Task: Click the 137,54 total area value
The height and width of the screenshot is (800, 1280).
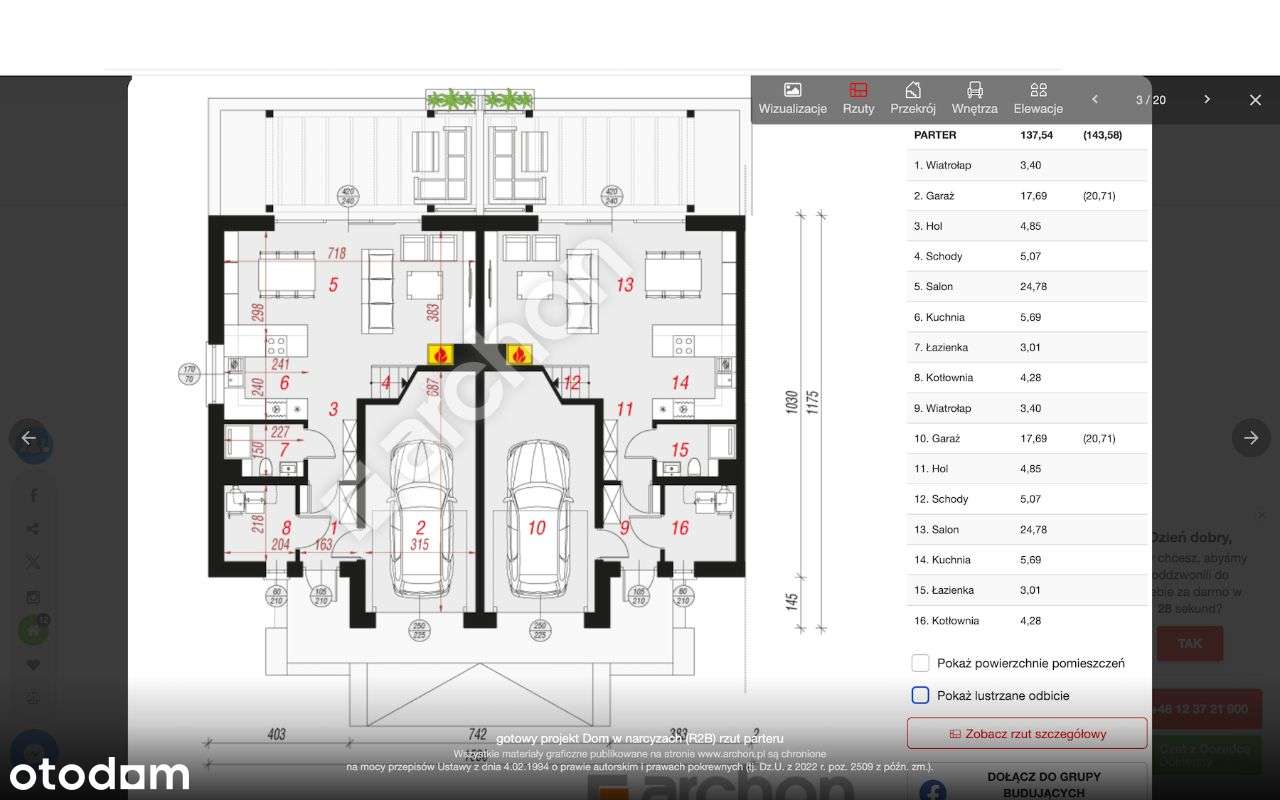Action: click(x=1037, y=135)
